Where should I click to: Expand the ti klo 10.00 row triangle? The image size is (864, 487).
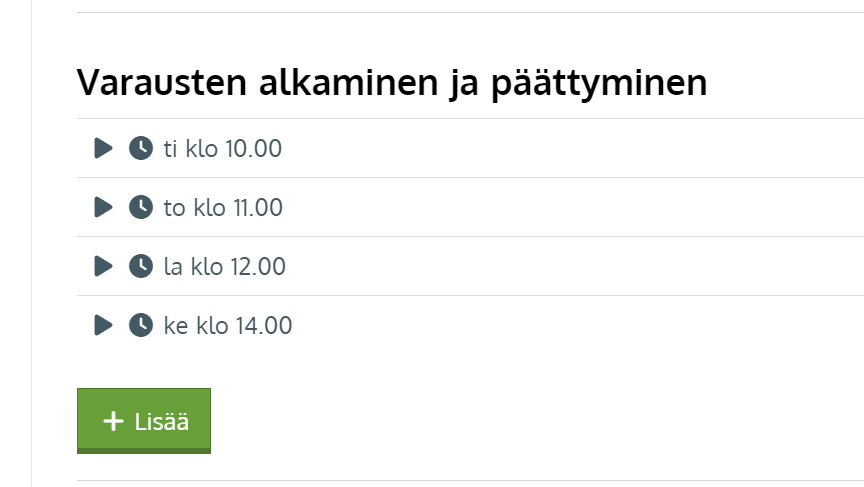pyautogui.click(x=103, y=149)
